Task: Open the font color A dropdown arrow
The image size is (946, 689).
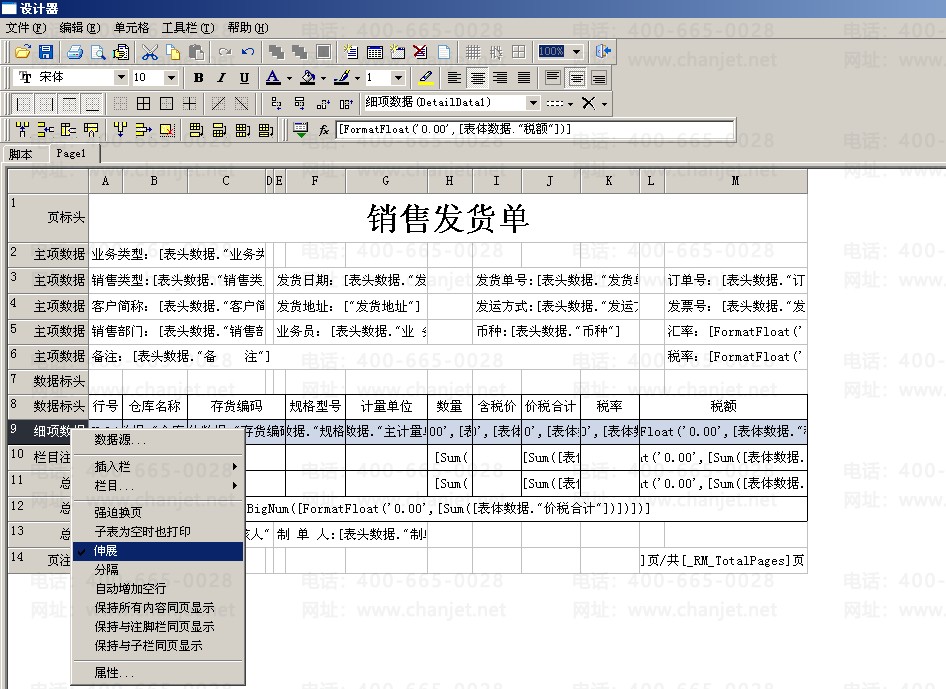Action: pos(289,78)
